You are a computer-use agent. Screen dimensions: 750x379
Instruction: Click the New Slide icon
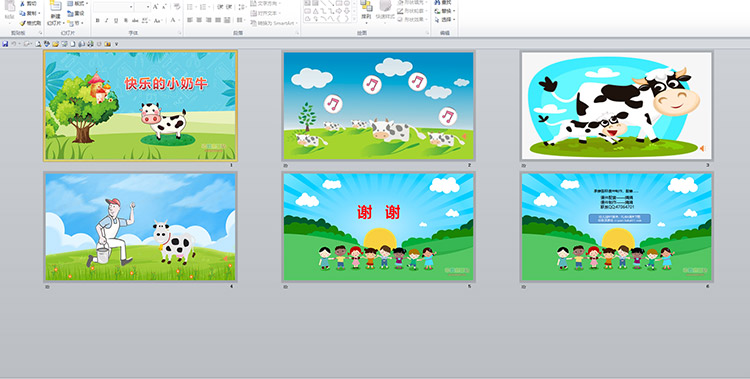pos(56,6)
